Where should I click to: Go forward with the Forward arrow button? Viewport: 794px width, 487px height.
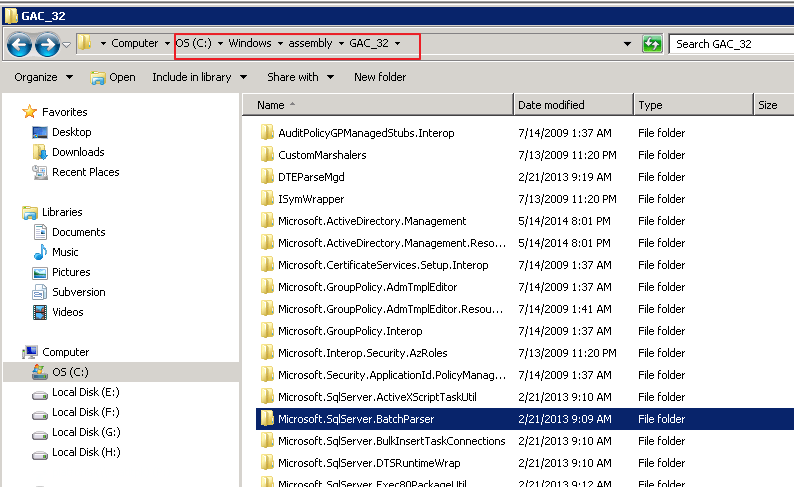(x=47, y=45)
